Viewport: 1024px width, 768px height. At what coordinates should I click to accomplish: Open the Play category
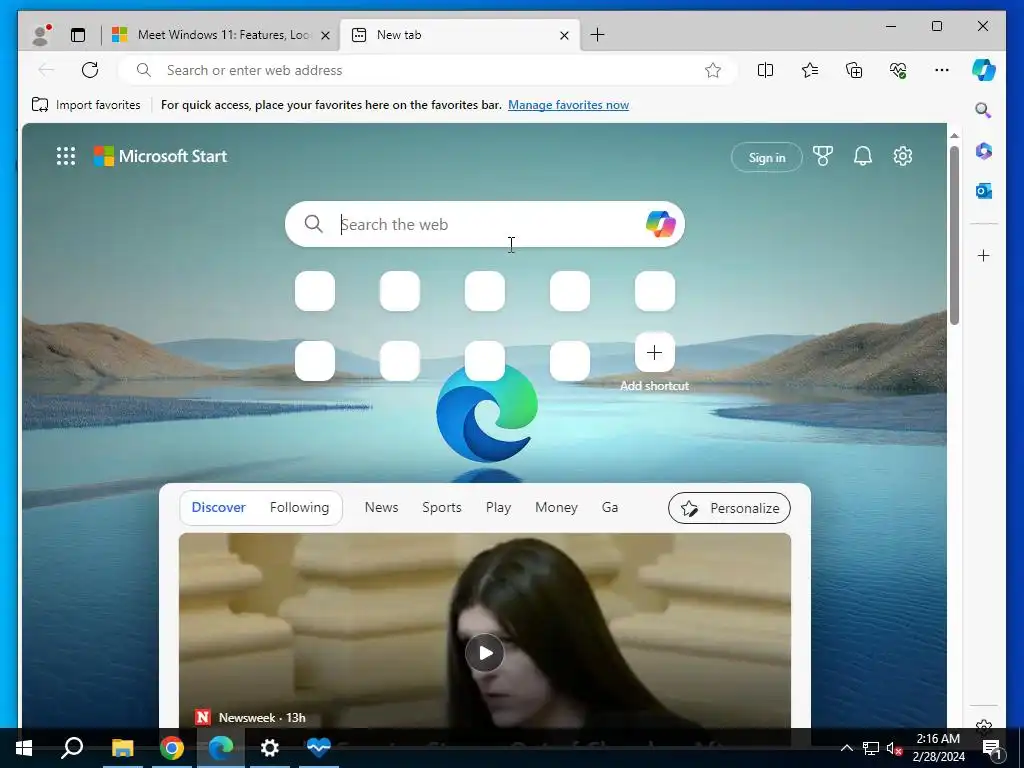pyautogui.click(x=498, y=507)
